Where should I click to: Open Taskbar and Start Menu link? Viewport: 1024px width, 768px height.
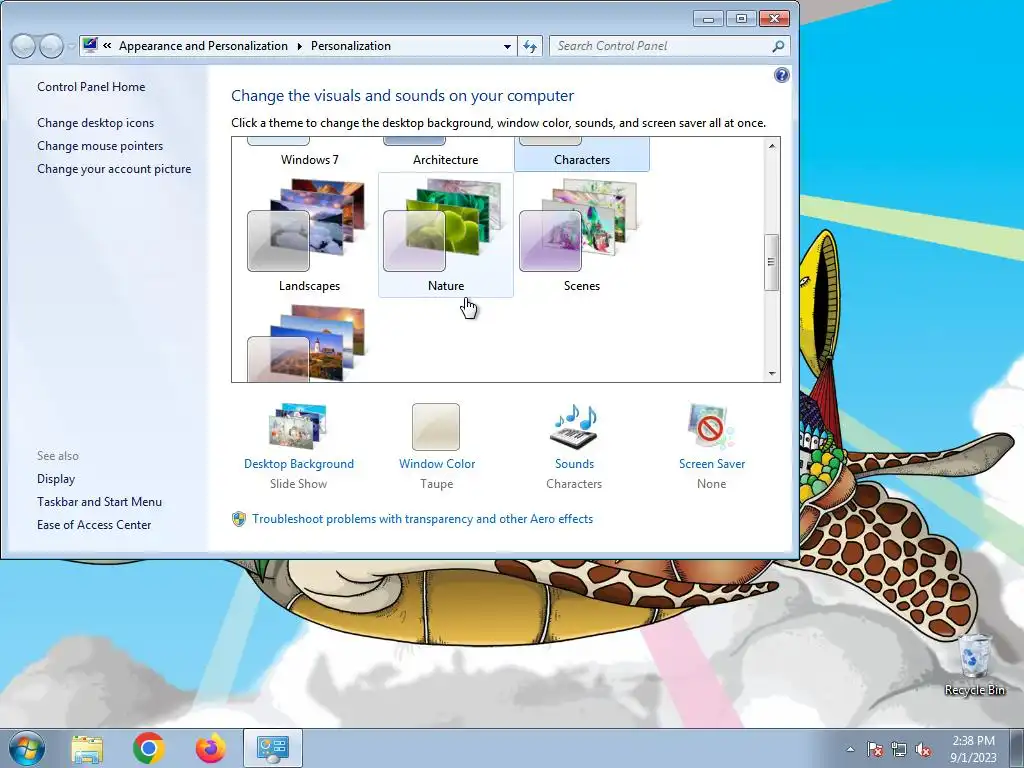point(99,502)
